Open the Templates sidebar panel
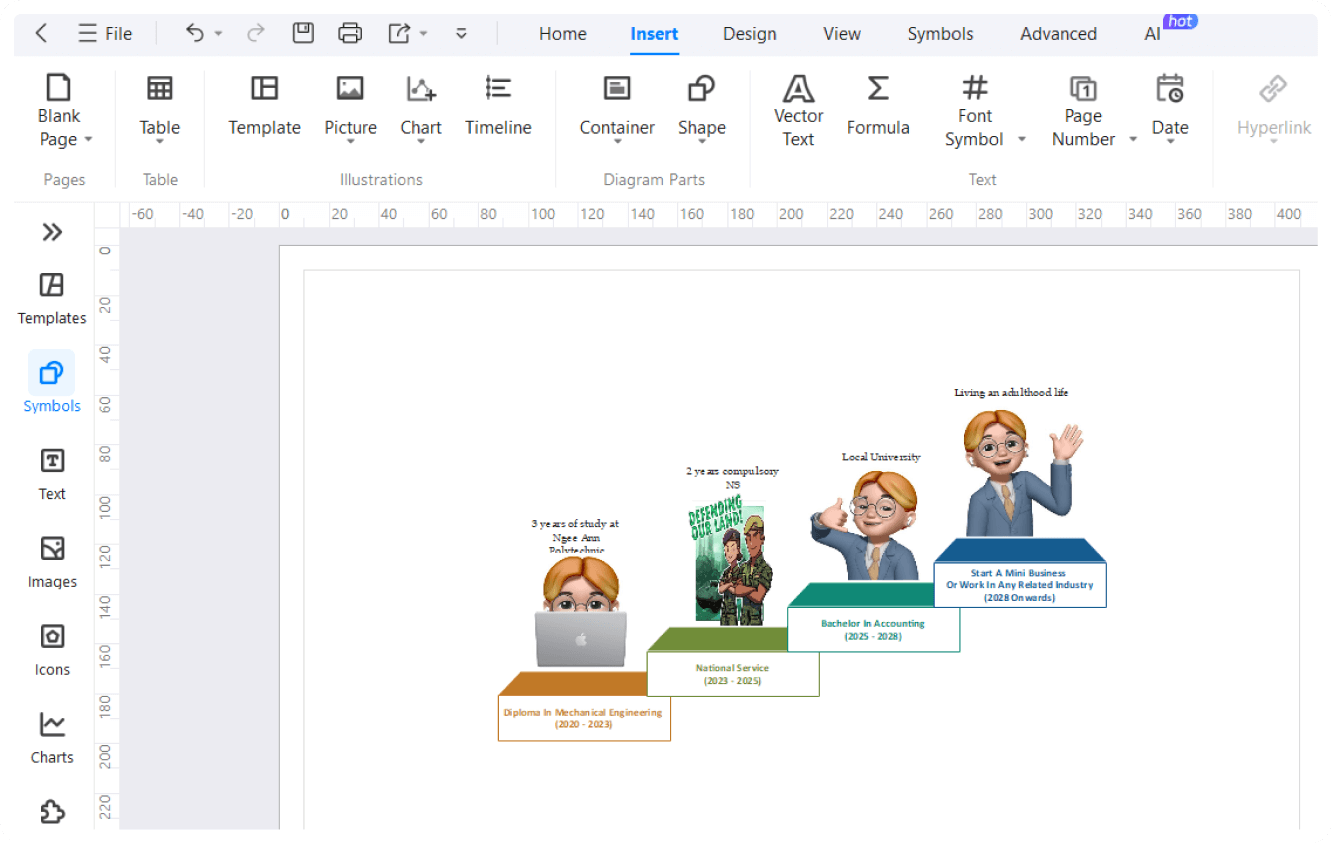Screen dimensions: 1332x844 (x=52, y=298)
